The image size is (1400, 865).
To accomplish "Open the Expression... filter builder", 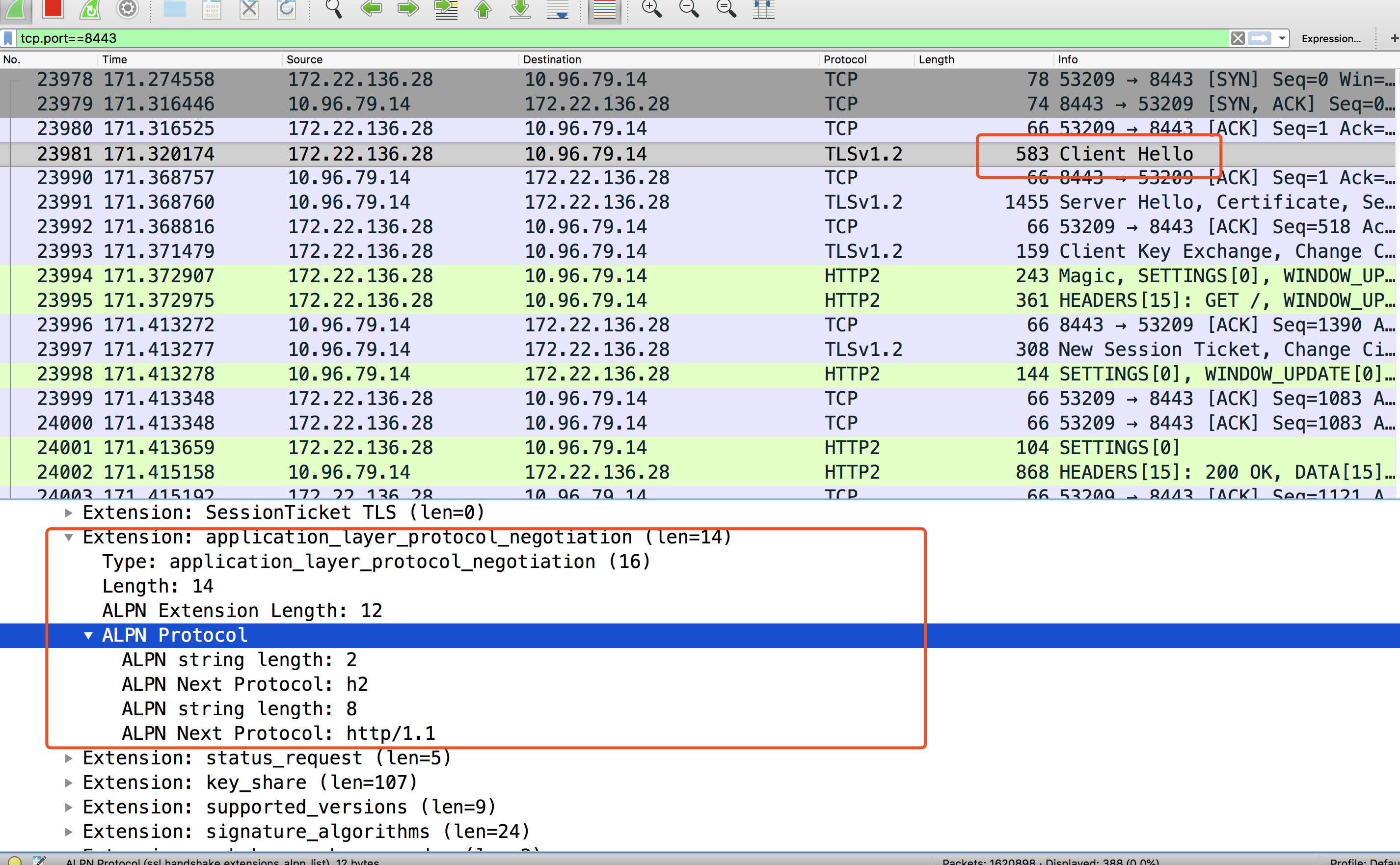I will point(1331,38).
